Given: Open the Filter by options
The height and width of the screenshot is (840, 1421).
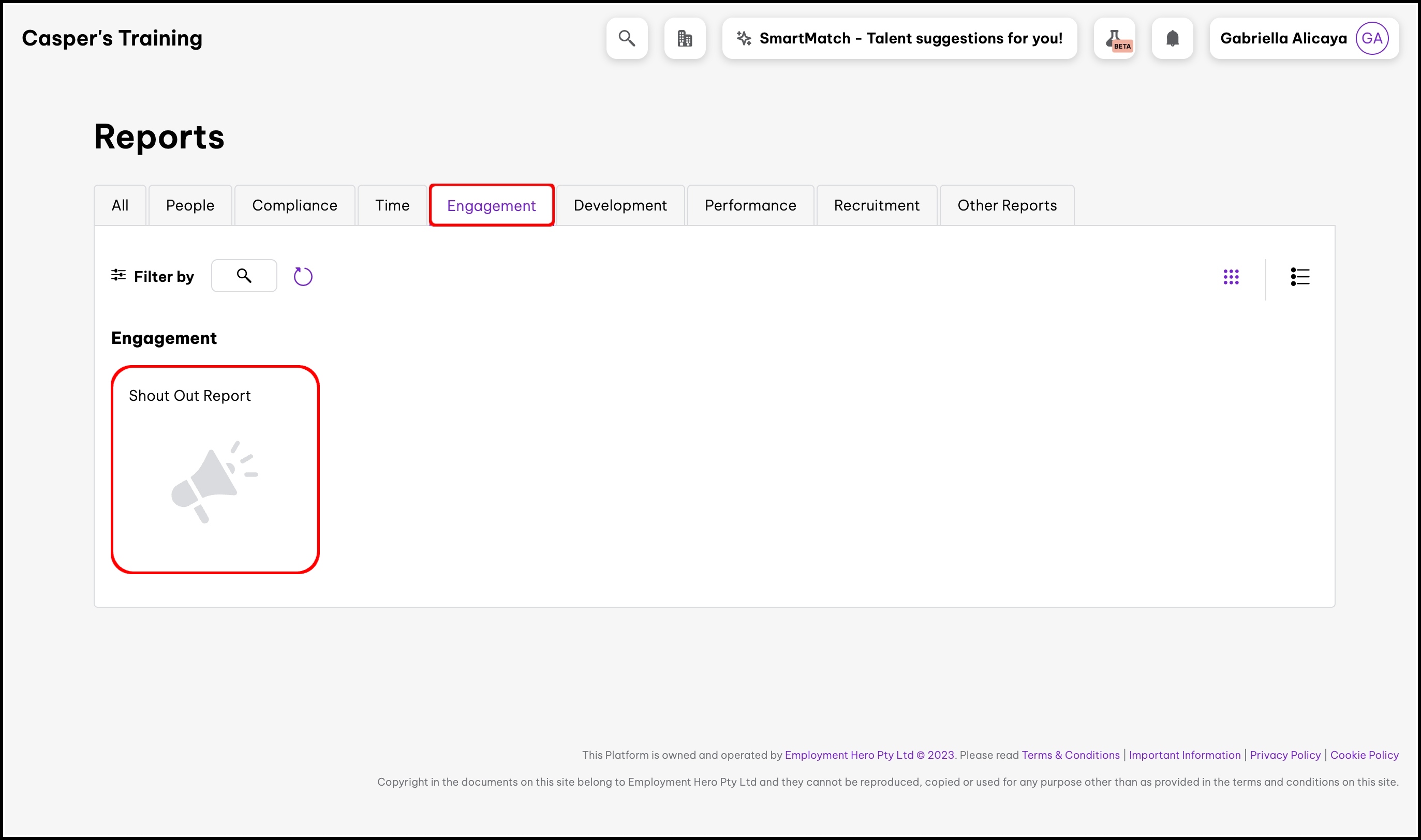Looking at the screenshot, I should point(152,276).
